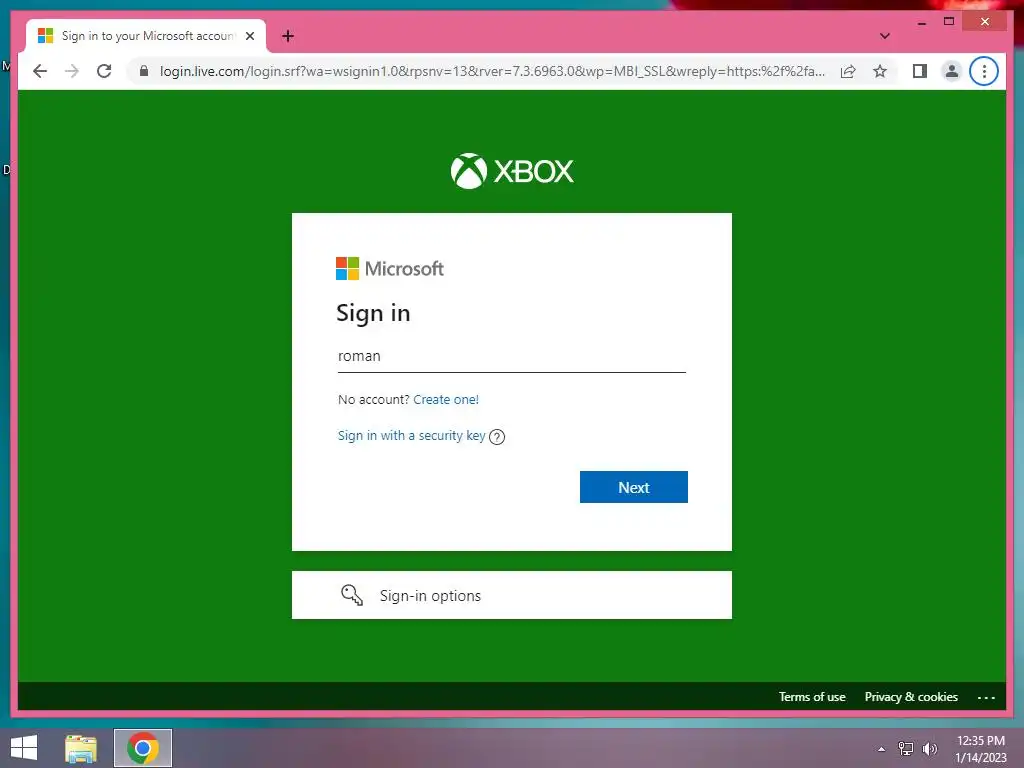Viewport: 1024px width, 768px height.
Task: Close the Microsoft account sign-in tab
Action: pyautogui.click(x=249, y=36)
